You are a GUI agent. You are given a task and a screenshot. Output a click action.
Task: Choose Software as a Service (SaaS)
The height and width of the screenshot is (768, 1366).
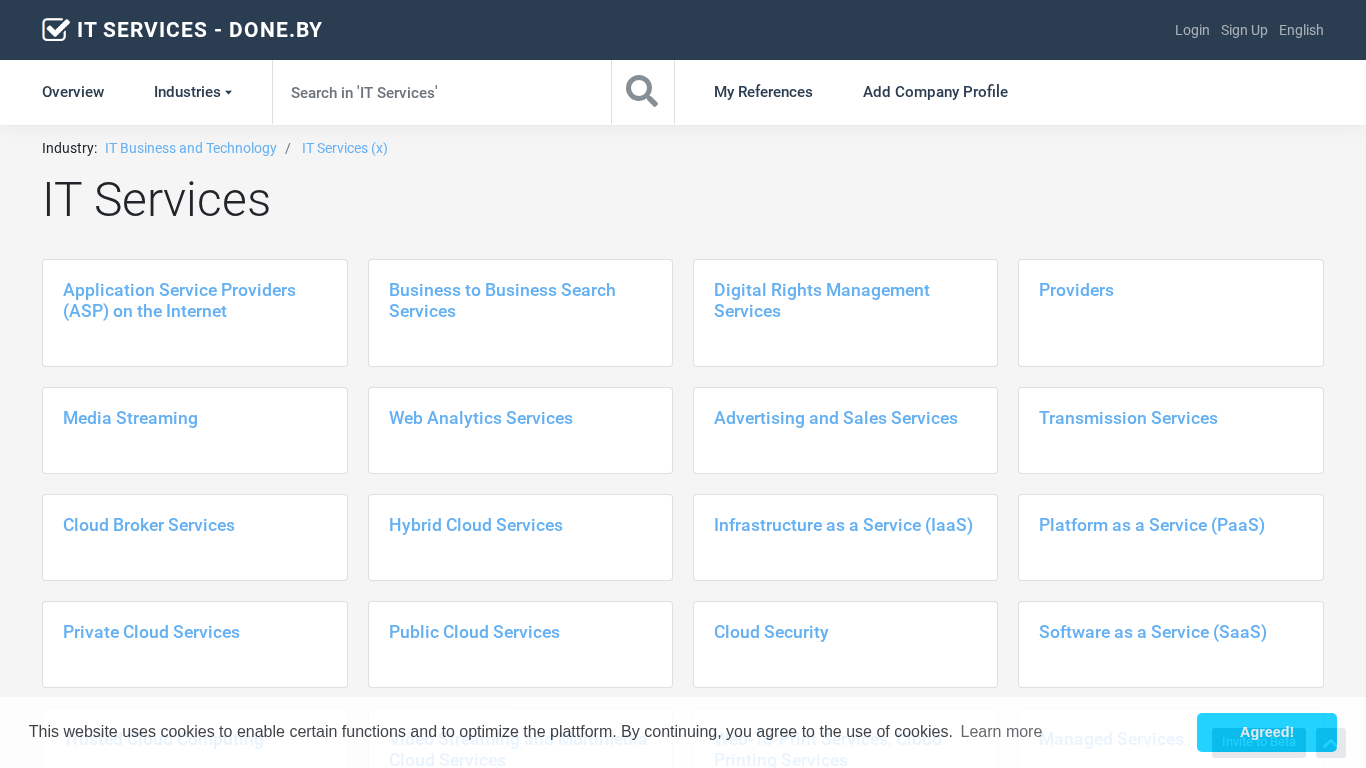click(x=1153, y=632)
